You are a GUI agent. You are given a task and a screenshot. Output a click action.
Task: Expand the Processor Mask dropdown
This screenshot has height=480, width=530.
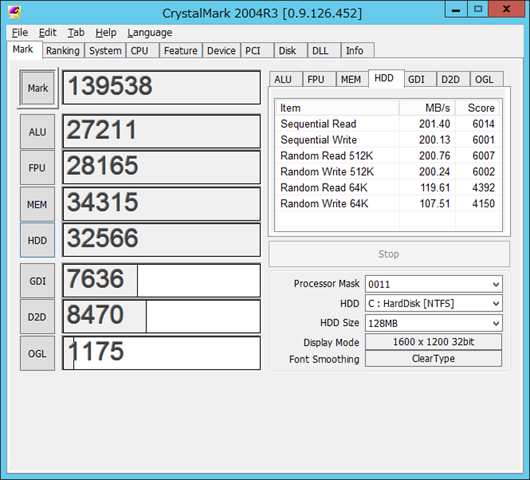434,284
